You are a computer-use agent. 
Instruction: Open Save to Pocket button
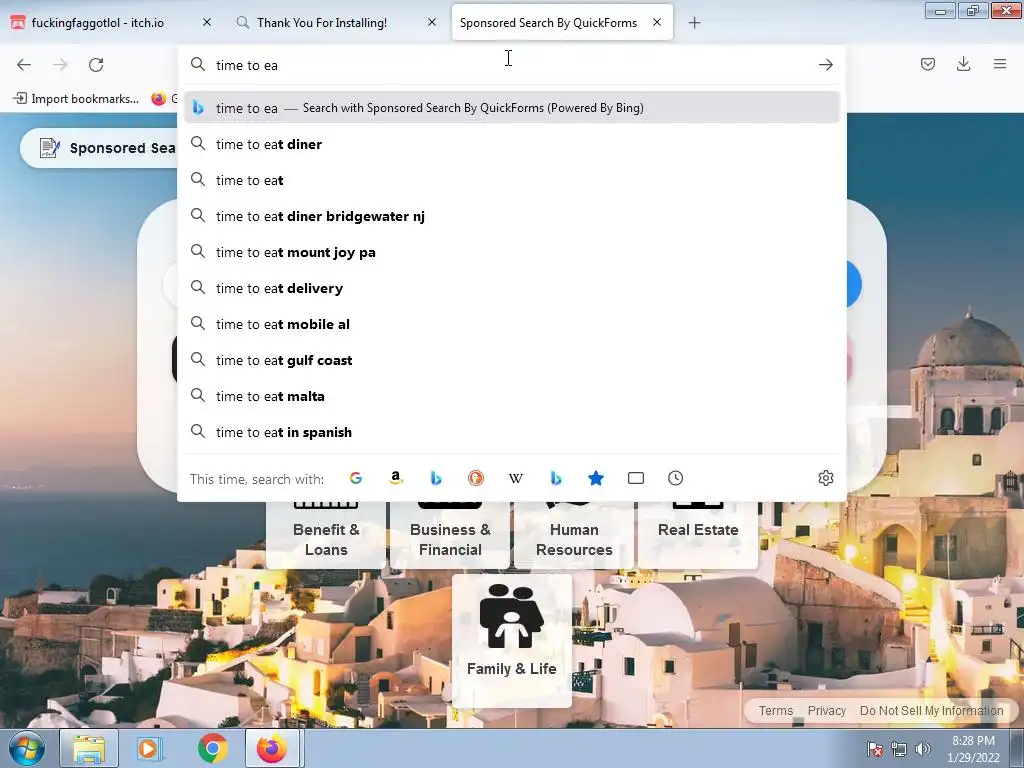coord(927,64)
